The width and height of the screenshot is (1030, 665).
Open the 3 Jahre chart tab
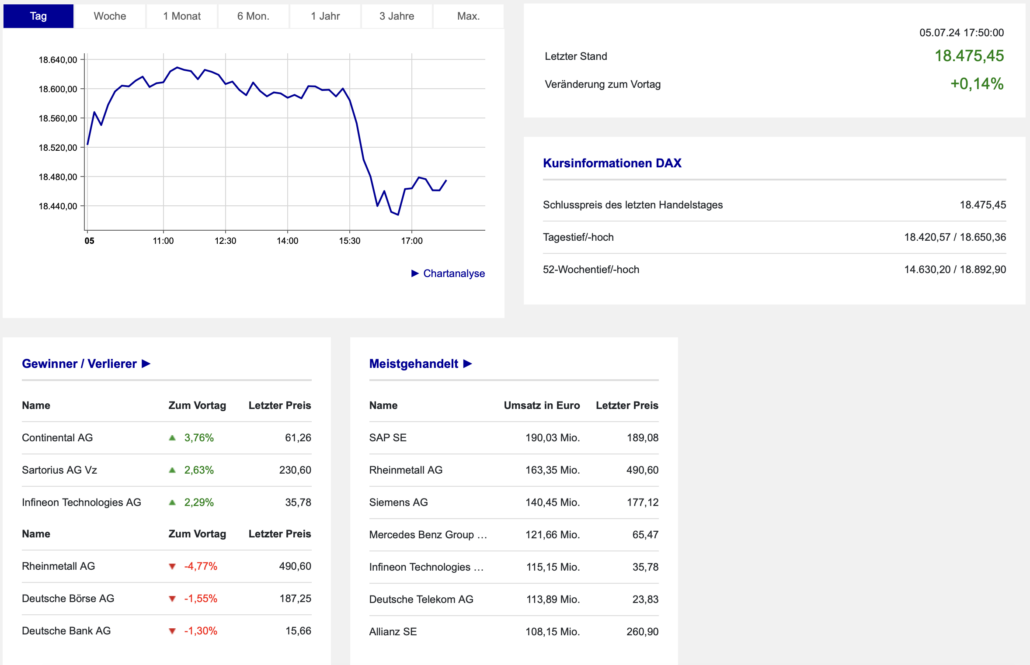point(397,16)
